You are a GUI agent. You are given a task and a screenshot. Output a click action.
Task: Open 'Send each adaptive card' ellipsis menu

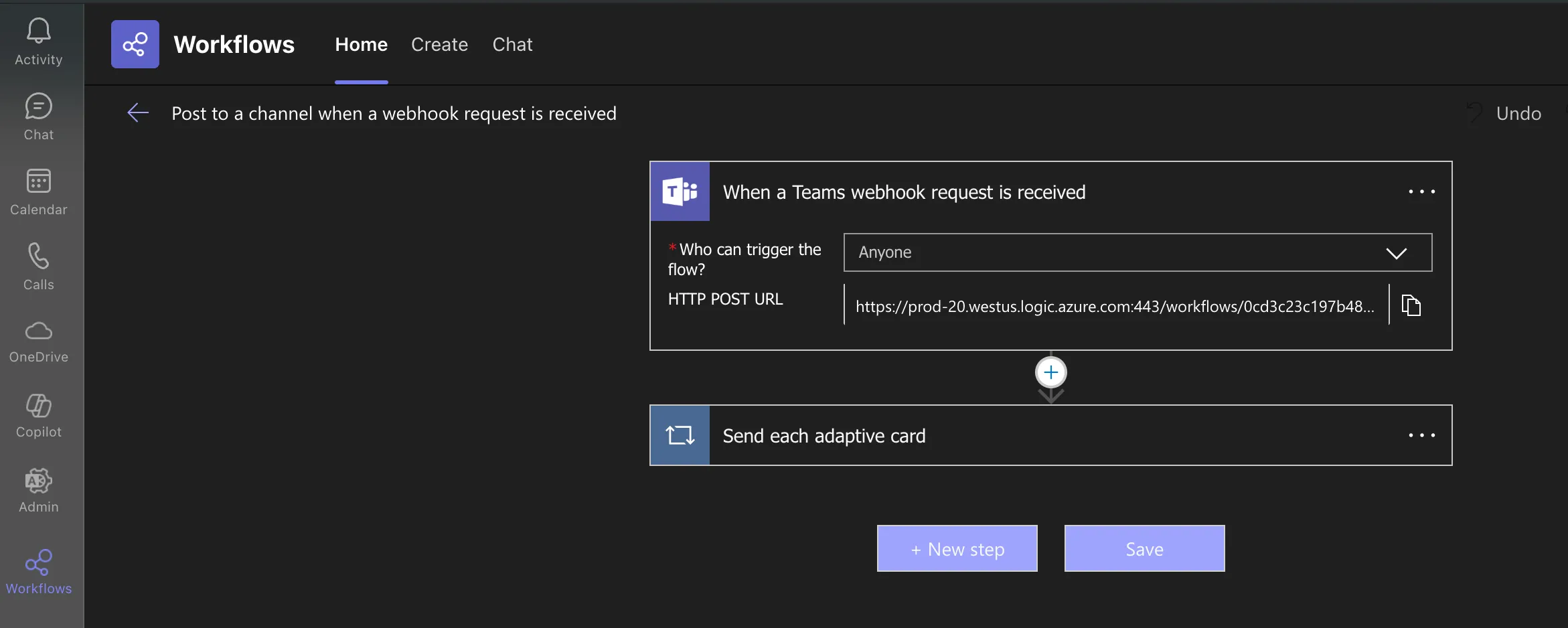pyautogui.click(x=1421, y=435)
